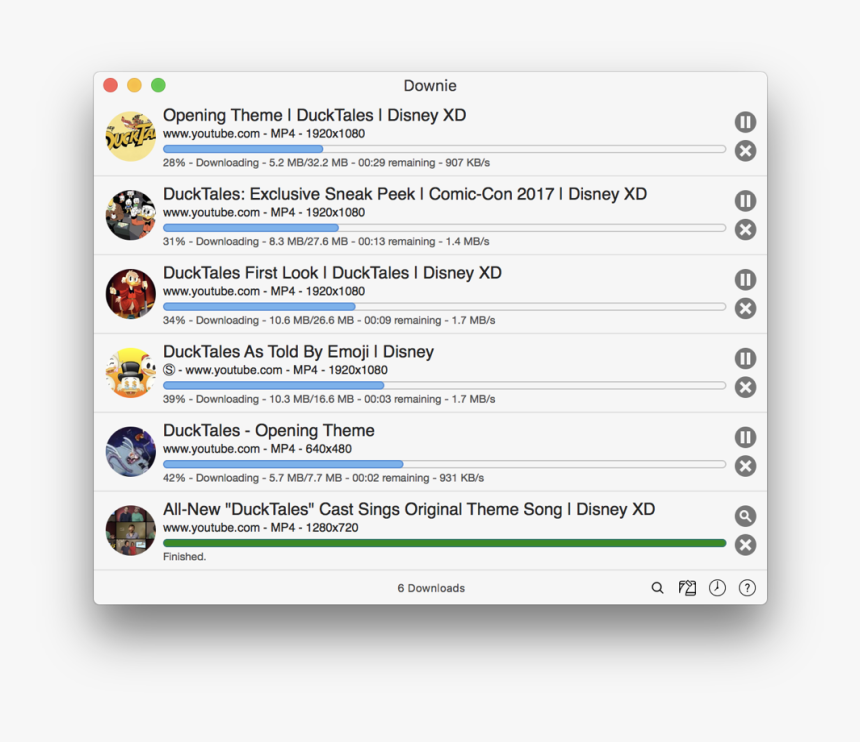Image resolution: width=860 pixels, height=742 pixels.
Task: Click the green finished progress bar
Action: point(444,543)
